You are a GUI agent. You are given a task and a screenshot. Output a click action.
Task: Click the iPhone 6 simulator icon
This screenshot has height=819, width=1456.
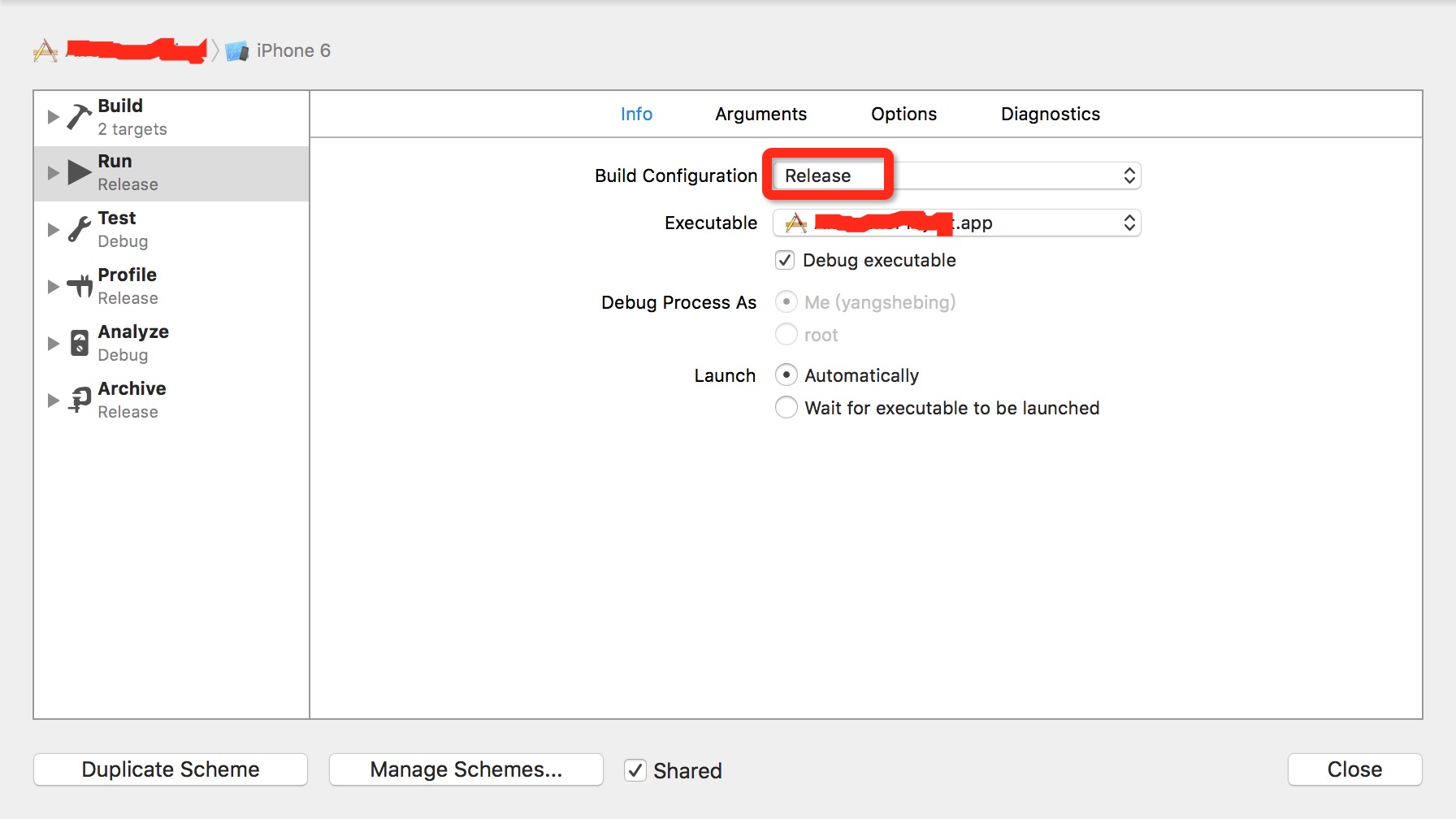pos(236,51)
